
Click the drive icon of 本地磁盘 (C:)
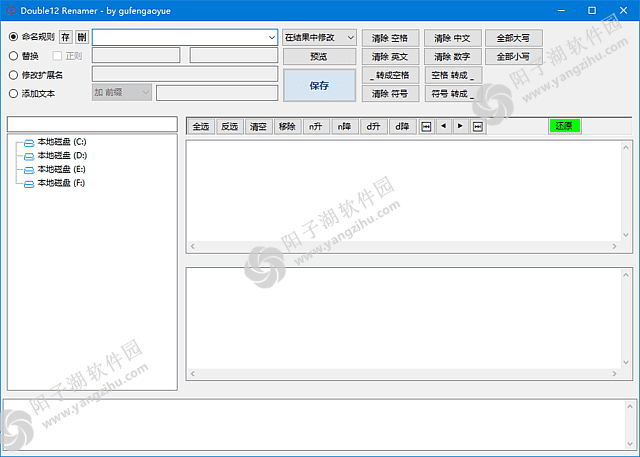29,143
